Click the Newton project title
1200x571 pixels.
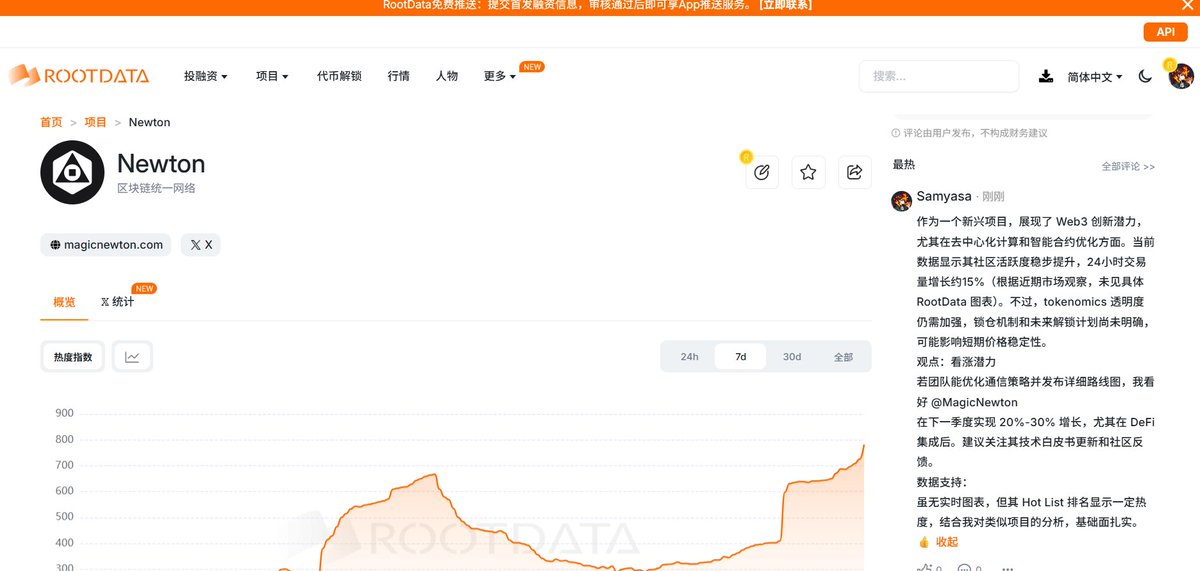coord(161,164)
